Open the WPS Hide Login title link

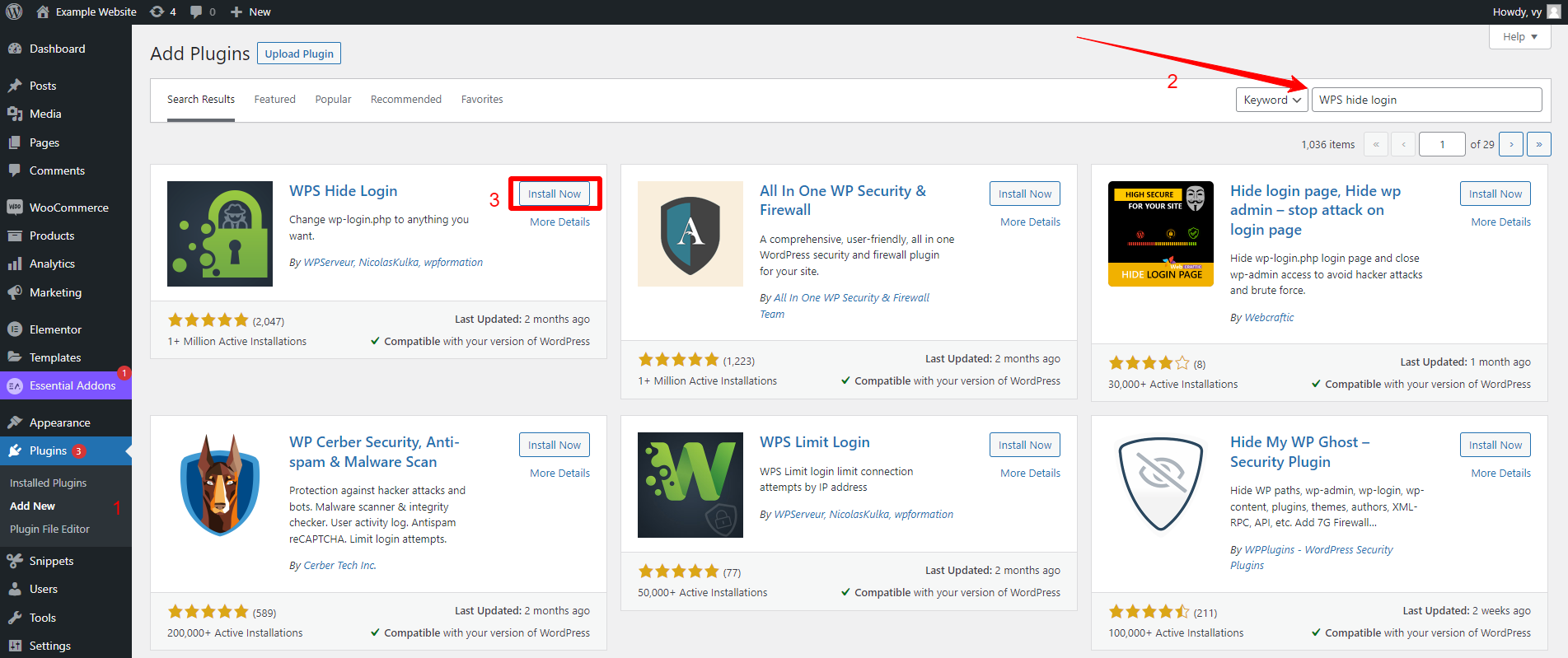pyautogui.click(x=343, y=190)
